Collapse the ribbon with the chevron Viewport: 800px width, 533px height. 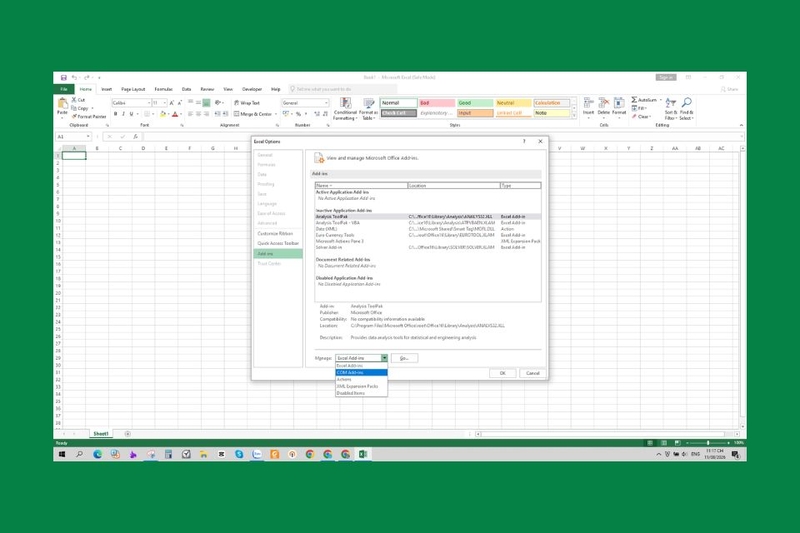[741, 125]
